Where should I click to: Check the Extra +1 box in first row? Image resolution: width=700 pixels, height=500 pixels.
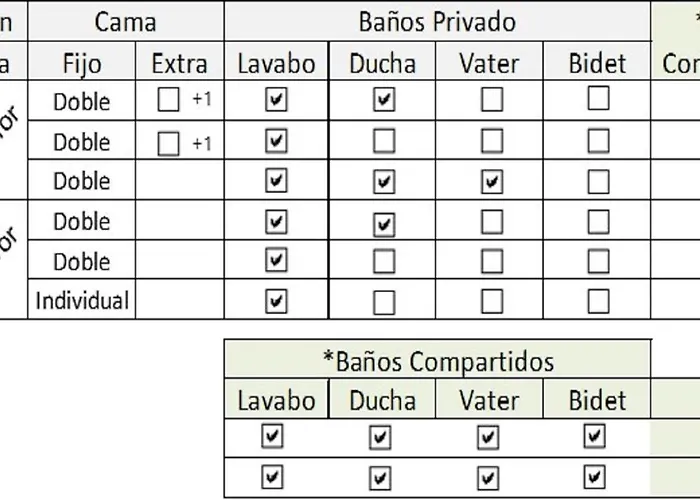point(169,101)
